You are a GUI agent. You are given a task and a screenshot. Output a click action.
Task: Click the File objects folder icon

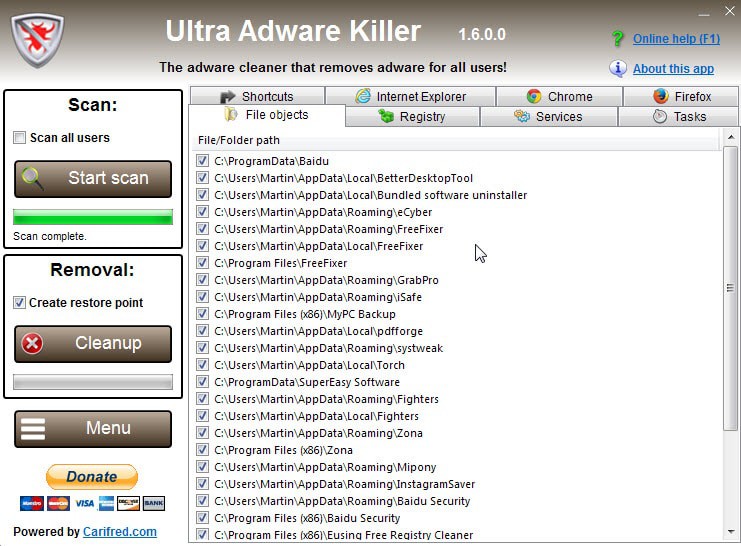(231, 114)
